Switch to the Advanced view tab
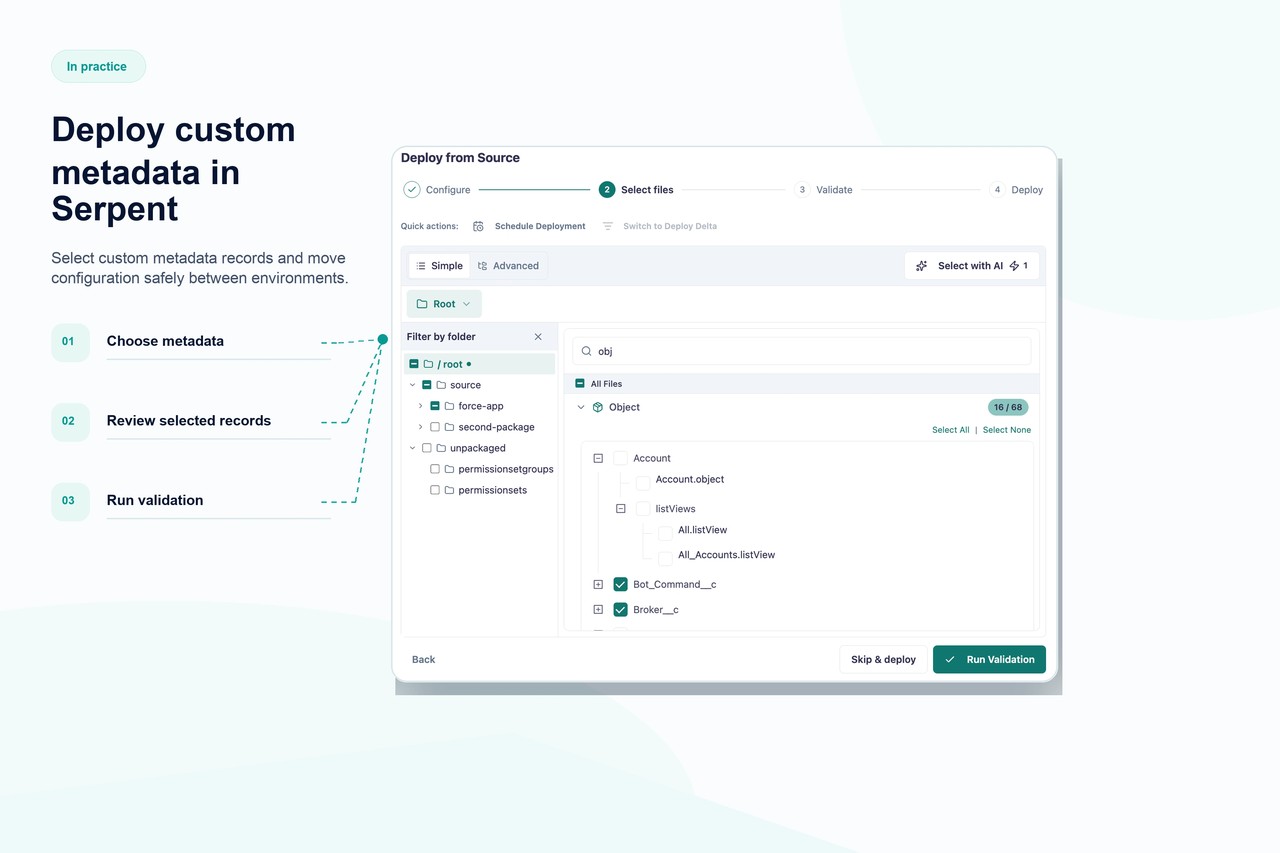Image resolution: width=1280 pixels, height=853 pixels. click(508, 266)
